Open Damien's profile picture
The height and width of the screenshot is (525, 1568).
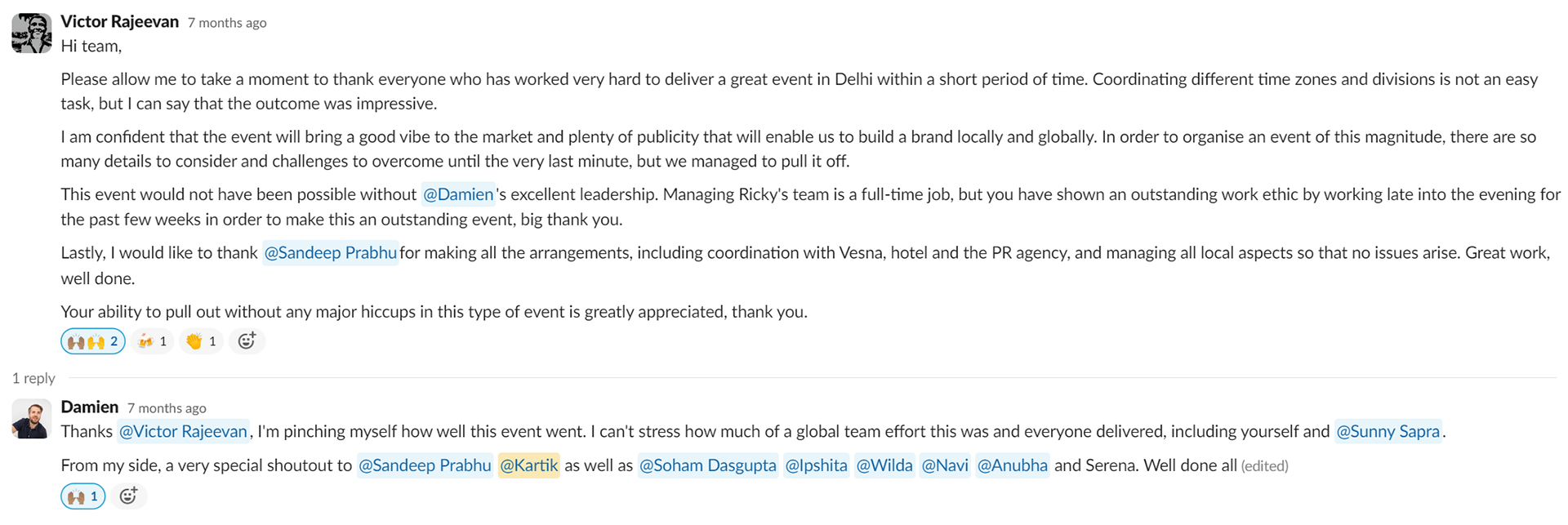pos(32,419)
